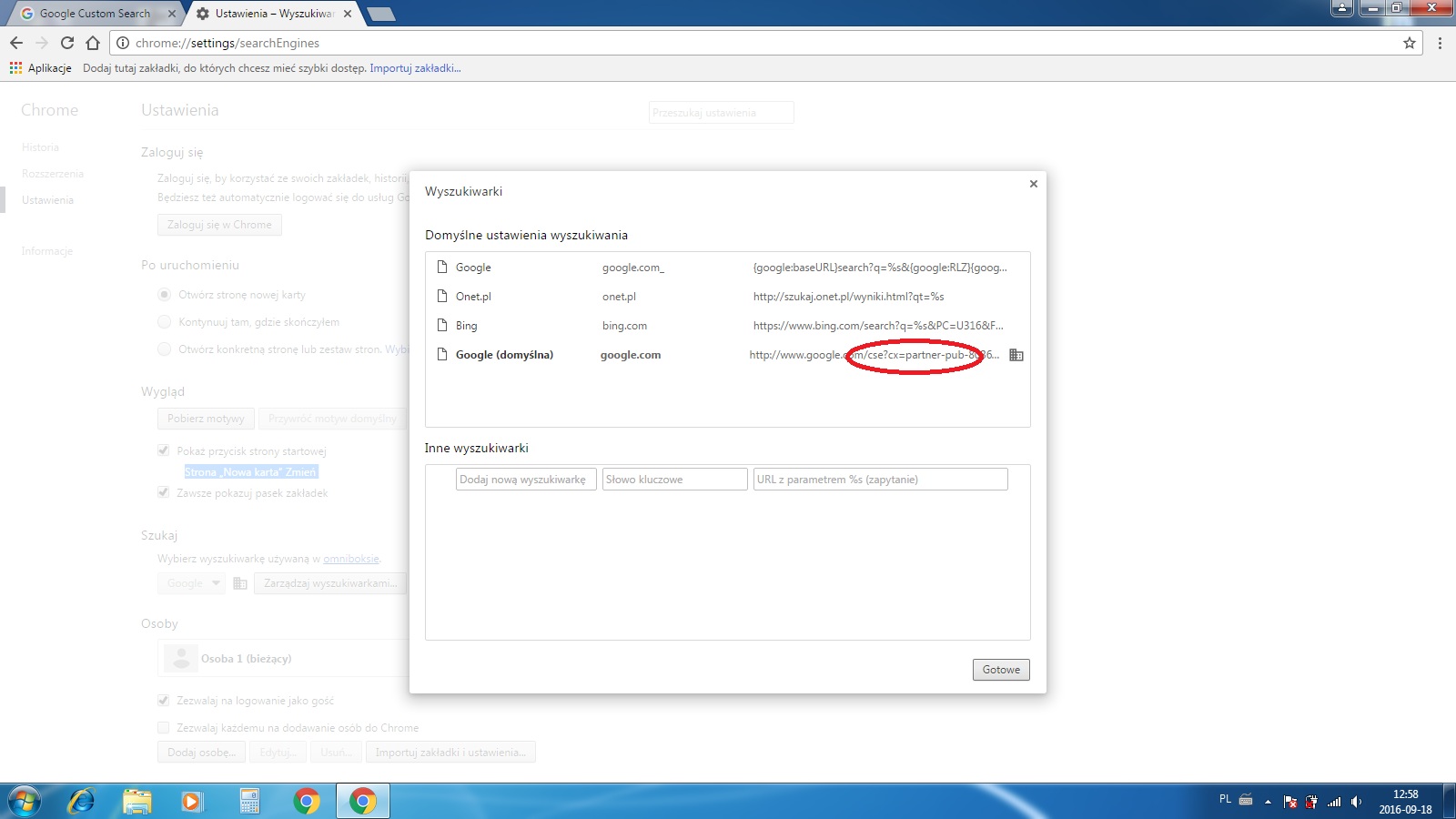Click the URL z parametrem %s field
The width and height of the screenshot is (1456, 819).
(x=880, y=480)
